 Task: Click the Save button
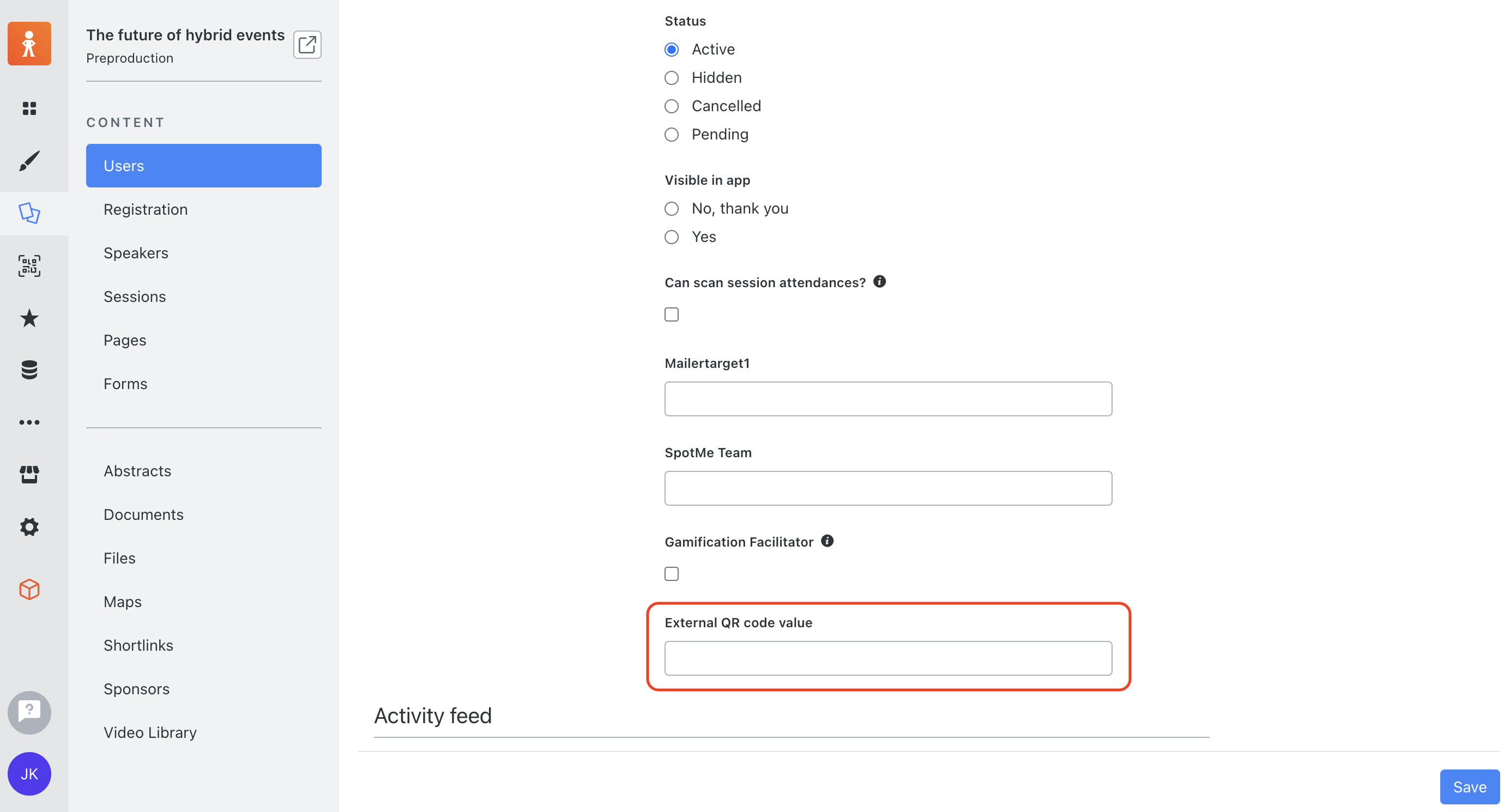1470,787
